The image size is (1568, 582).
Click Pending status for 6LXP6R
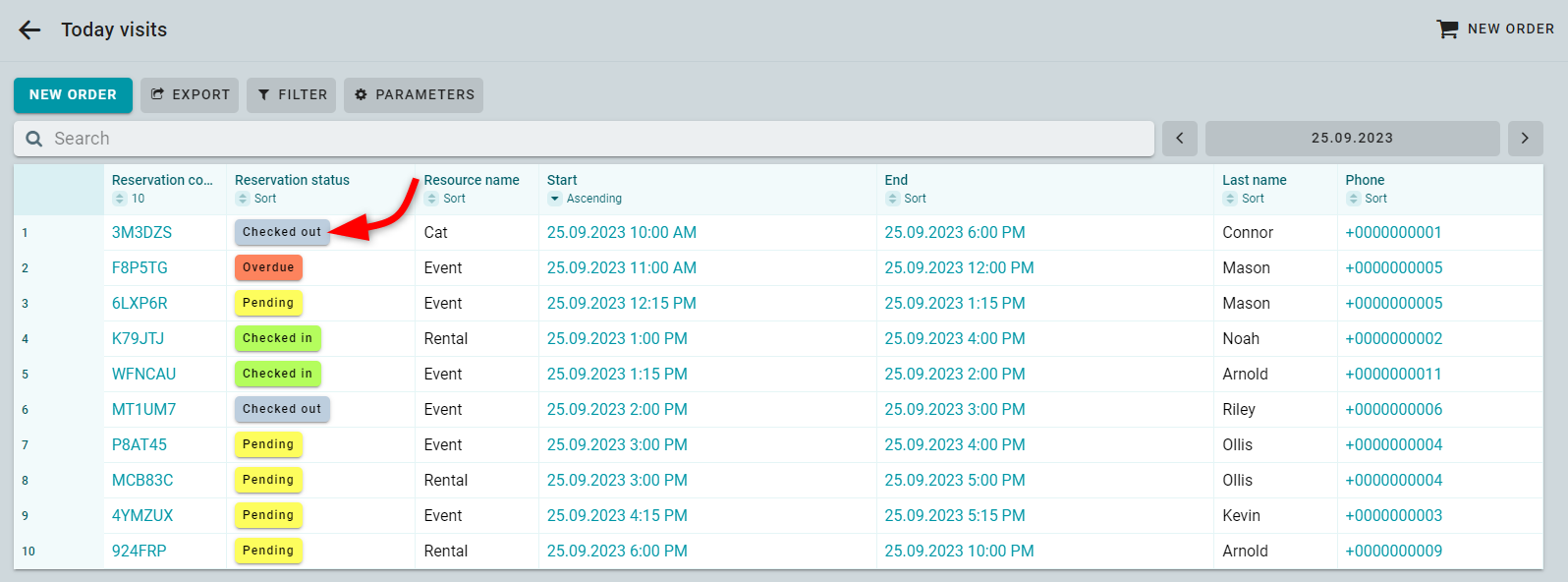coord(268,303)
